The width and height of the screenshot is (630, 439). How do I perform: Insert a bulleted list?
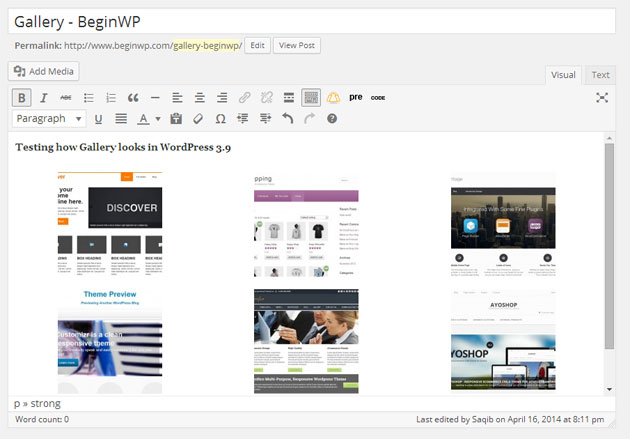click(x=88, y=98)
